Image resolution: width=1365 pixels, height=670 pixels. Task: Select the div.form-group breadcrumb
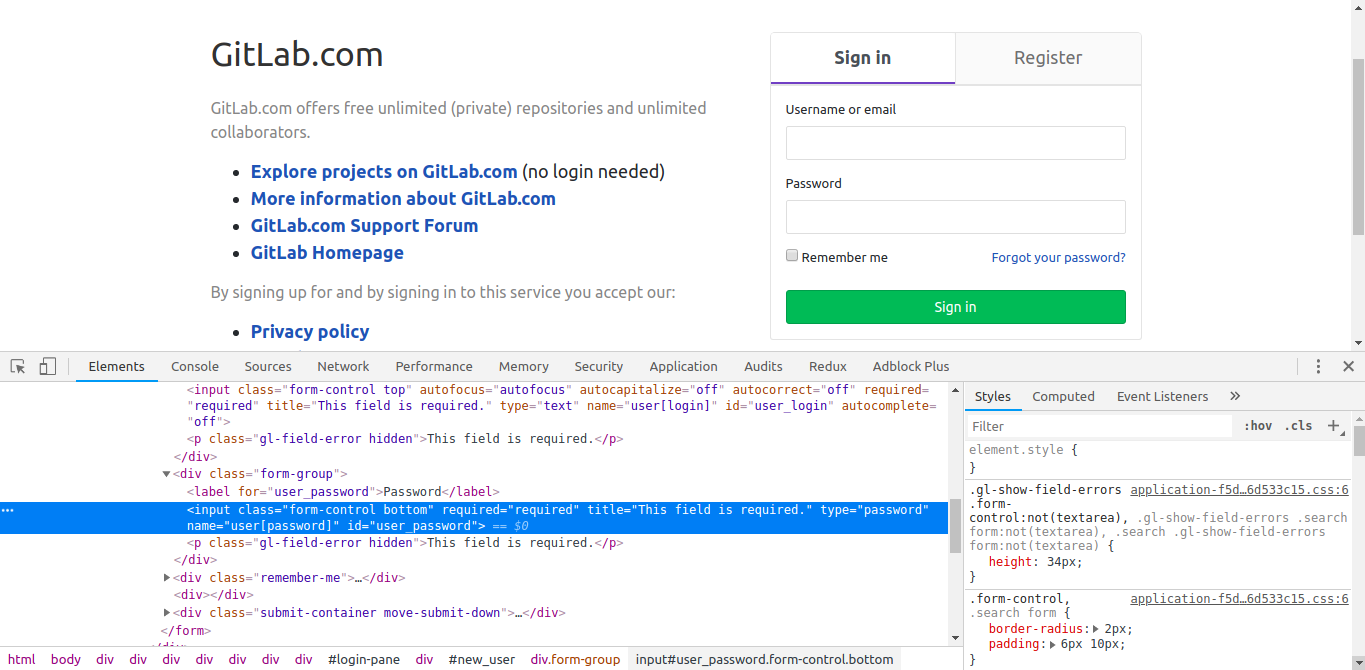click(575, 659)
